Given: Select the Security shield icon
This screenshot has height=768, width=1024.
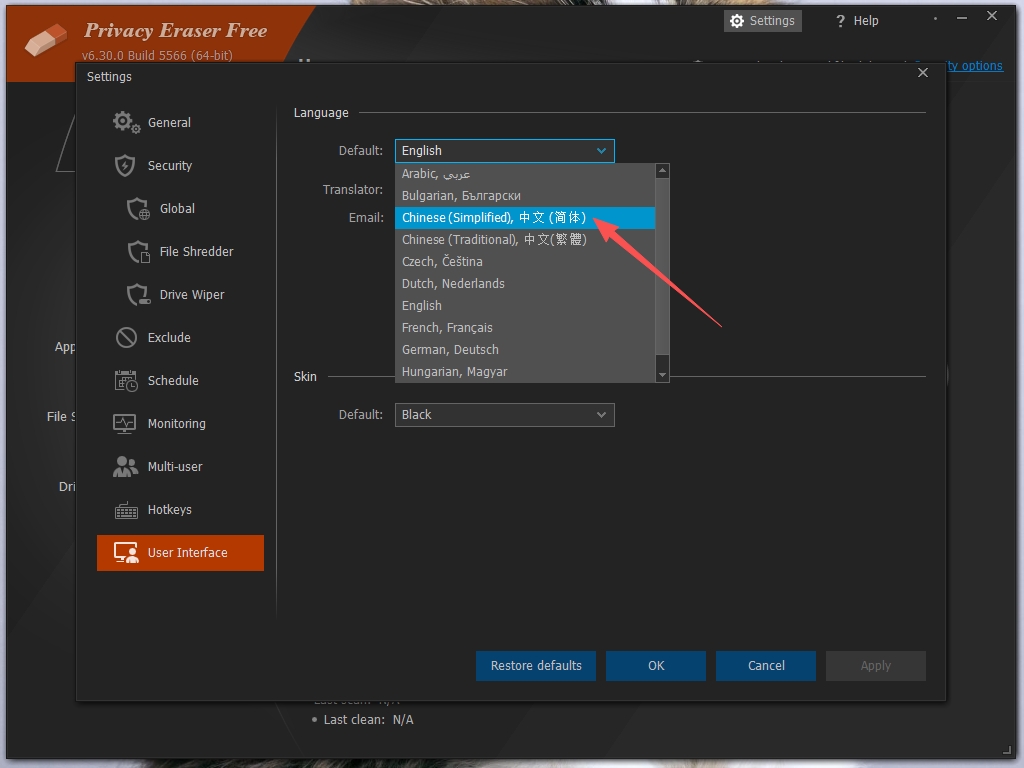Looking at the screenshot, I should coord(125,165).
